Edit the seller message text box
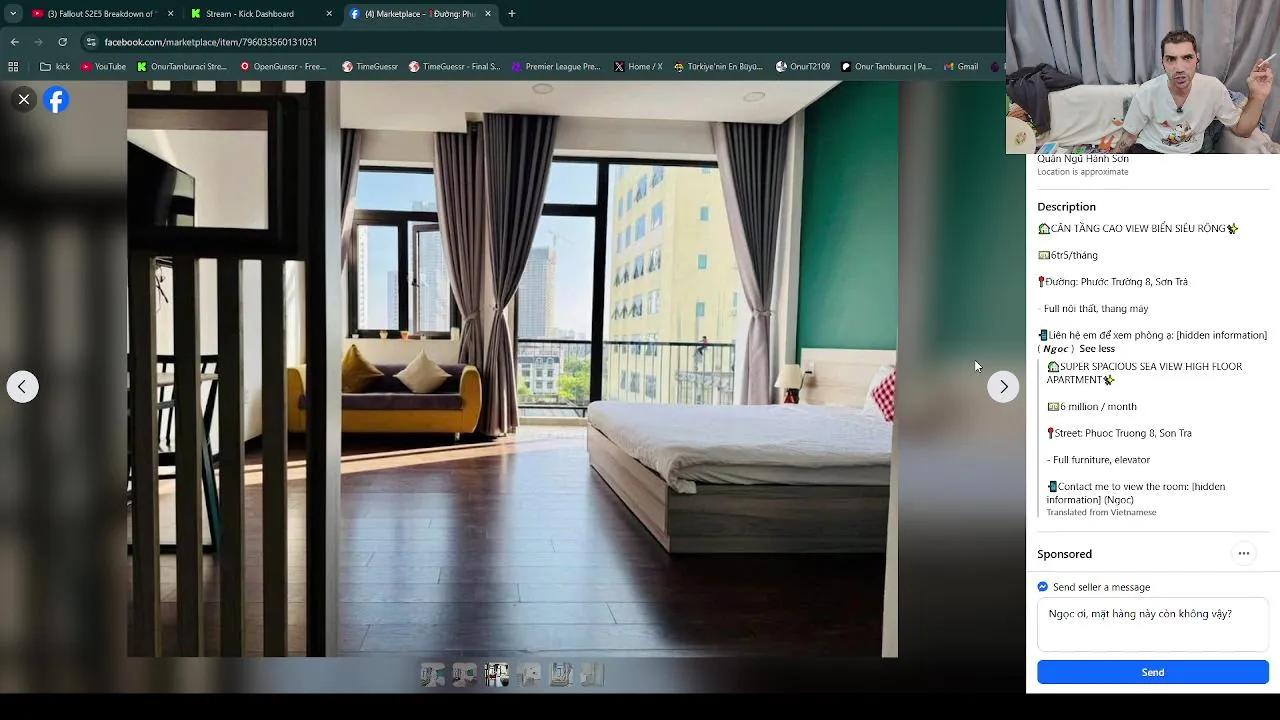The width and height of the screenshot is (1280, 720). click(1153, 625)
